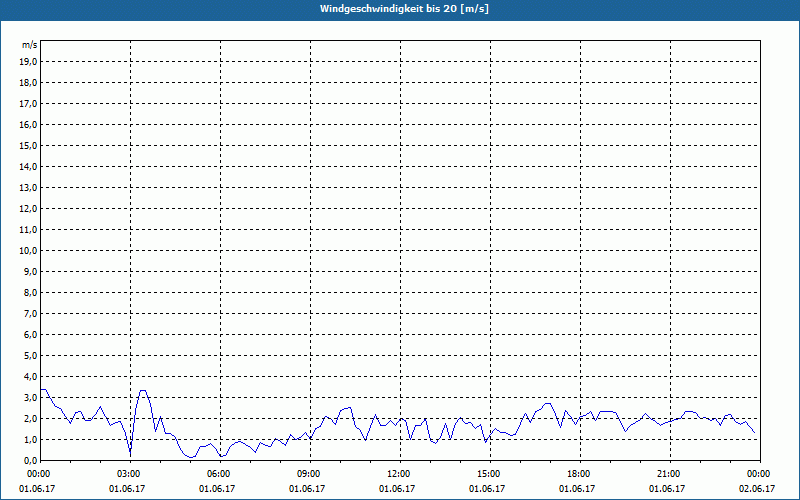Click the 12,0 y-axis label
The width and height of the screenshot is (800, 500).
tap(29, 208)
